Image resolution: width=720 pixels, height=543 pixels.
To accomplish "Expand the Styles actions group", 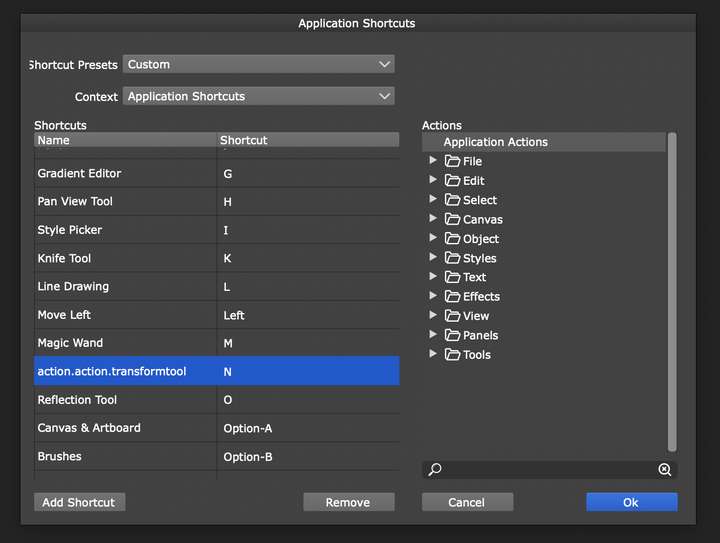I will pyautogui.click(x=433, y=257).
